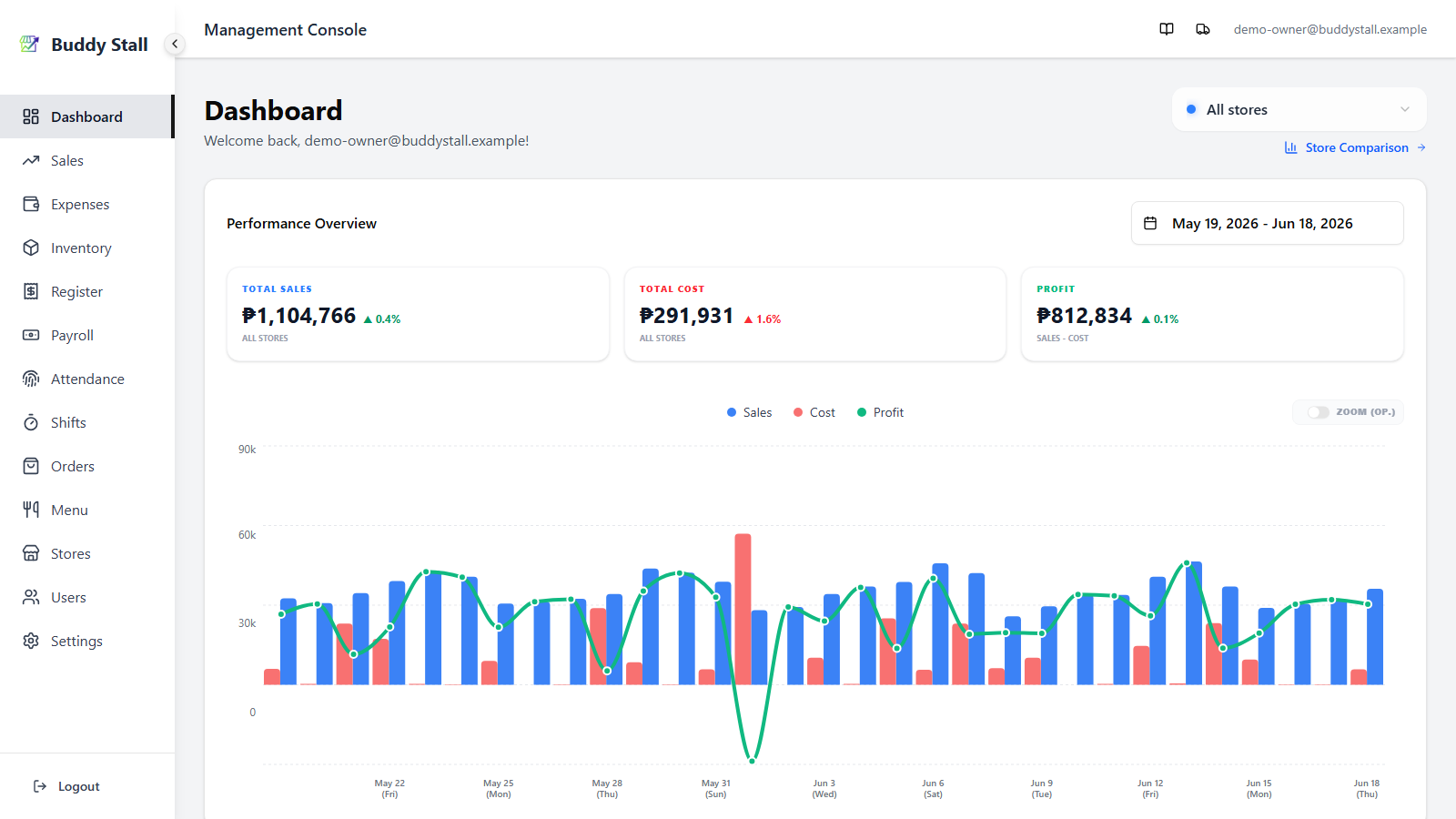Screen dimensions: 1456x819
Task: Click the bar chart icon beside Store Comparison
Action: (1290, 147)
